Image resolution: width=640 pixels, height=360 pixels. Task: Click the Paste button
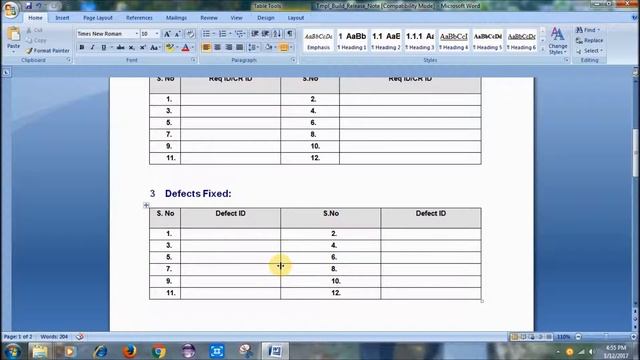click(13, 39)
